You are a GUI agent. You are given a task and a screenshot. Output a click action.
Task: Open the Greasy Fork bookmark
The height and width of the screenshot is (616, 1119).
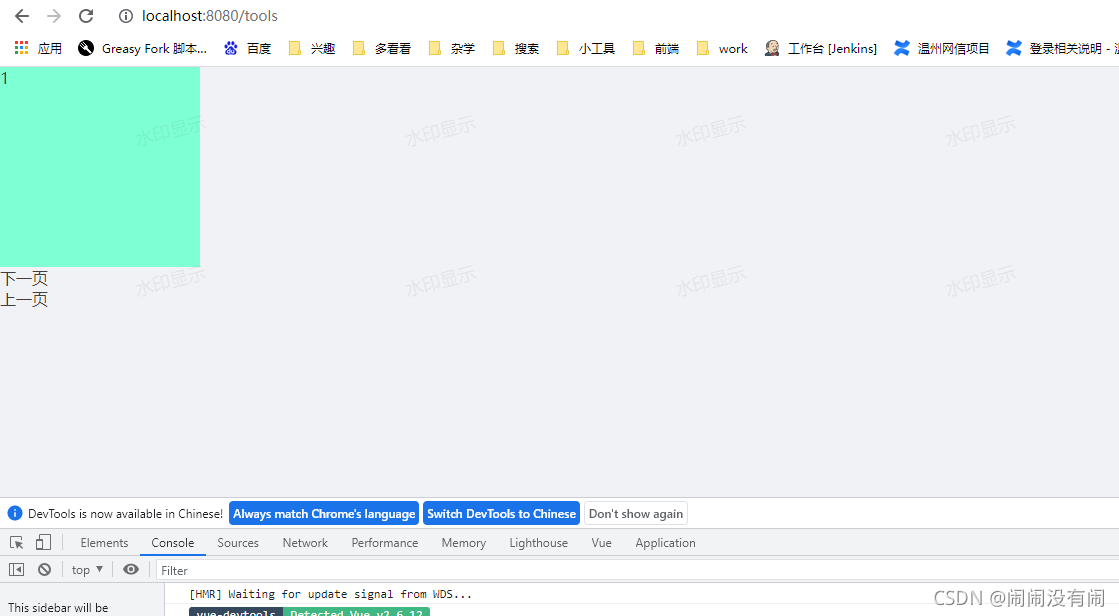coord(143,48)
